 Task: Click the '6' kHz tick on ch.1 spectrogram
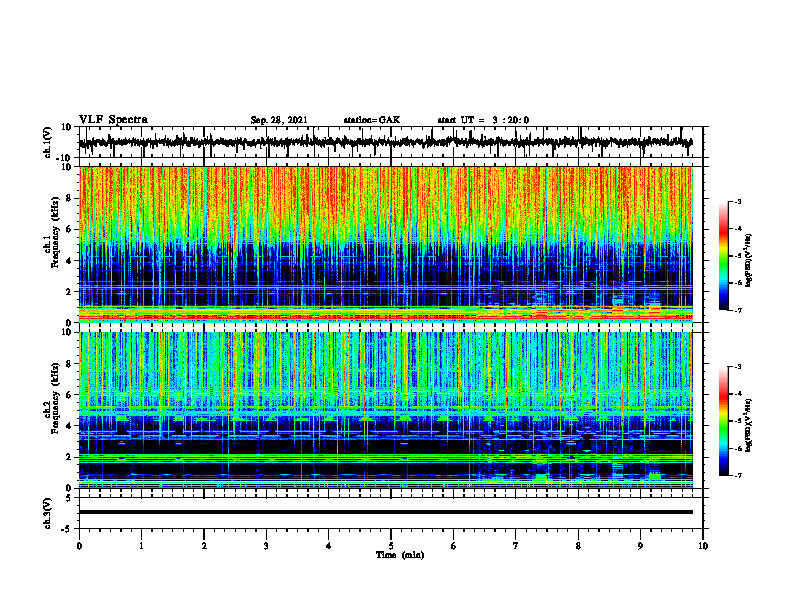tap(70, 229)
